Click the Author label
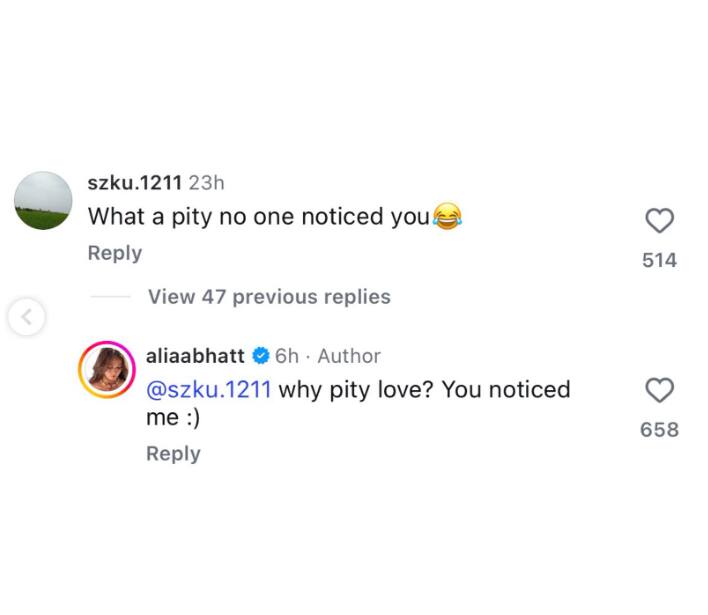This screenshot has width=708, height=615. coord(349,356)
